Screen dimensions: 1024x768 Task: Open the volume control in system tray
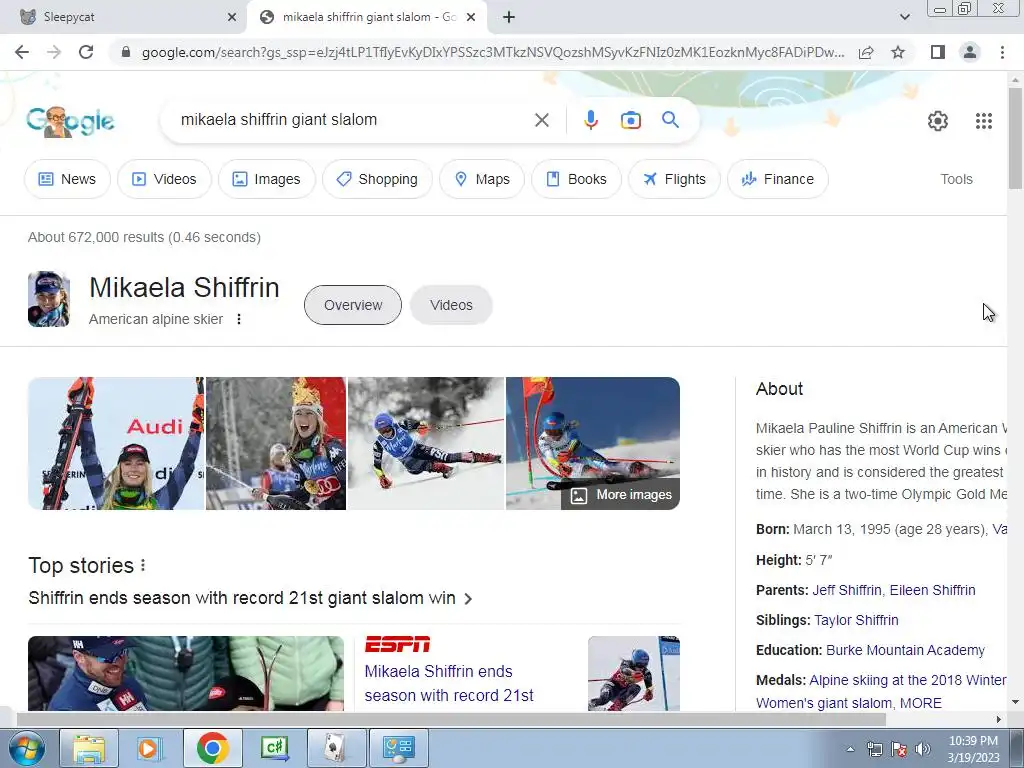coord(923,749)
